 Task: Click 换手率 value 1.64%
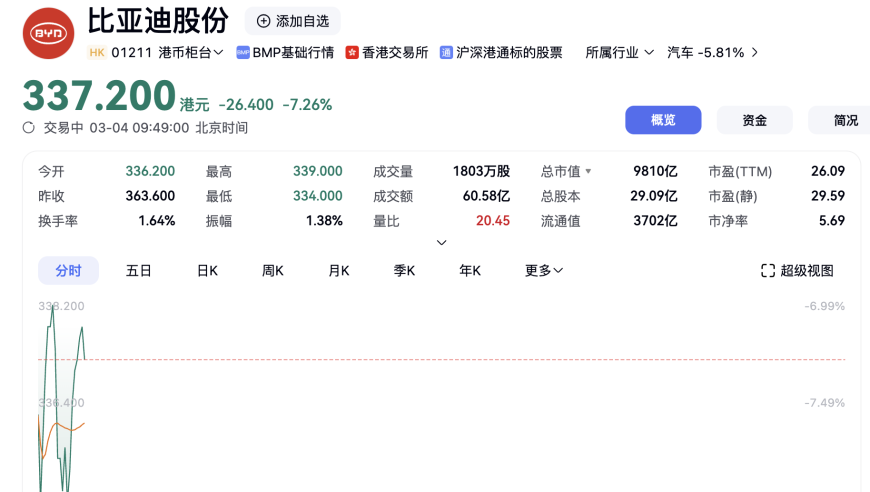click(156, 221)
